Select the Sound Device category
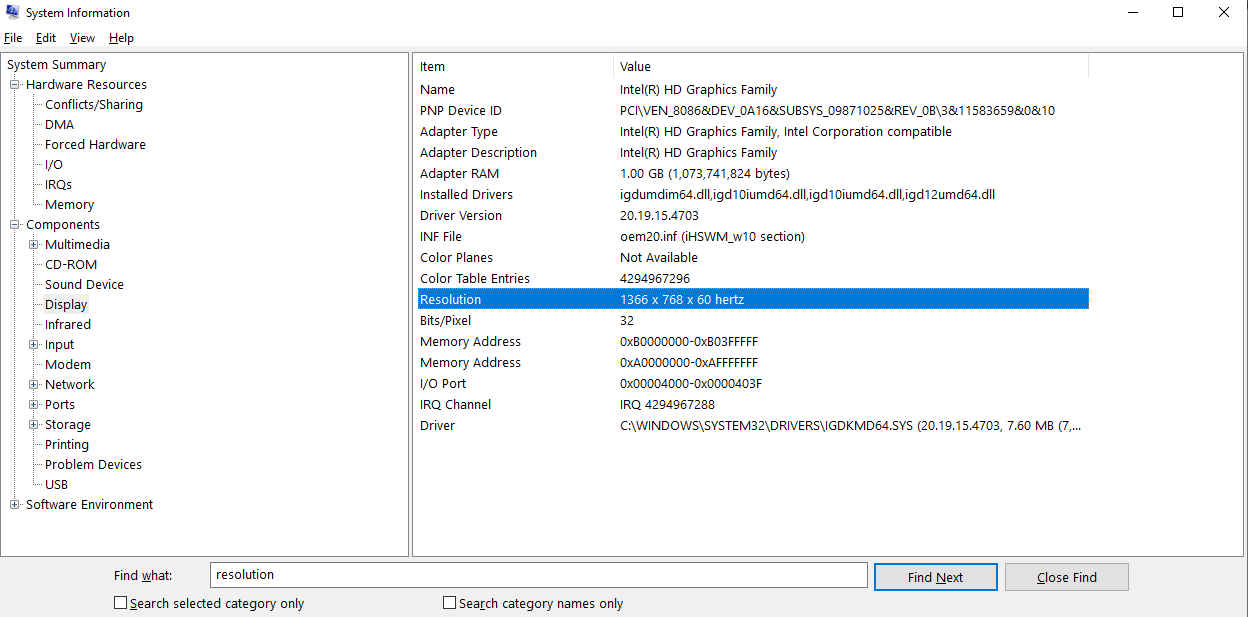The image size is (1248, 617). click(x=84, y=285)
